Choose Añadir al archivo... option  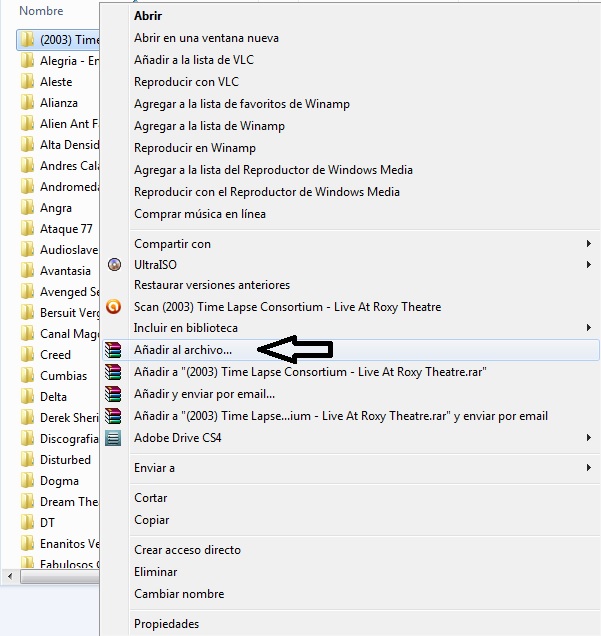tap(183, 350)
